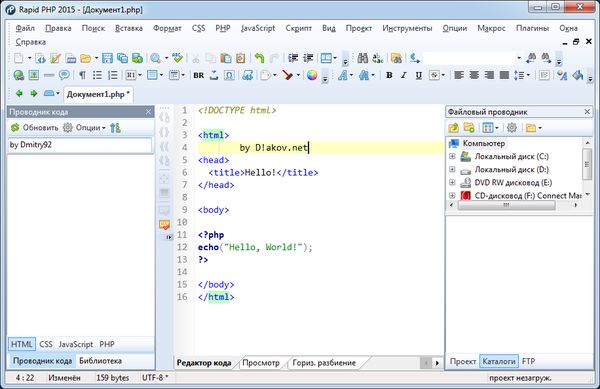Screen dimensions: 600x389
Task: Insert a horizontal rule icon
Action: (49, 75)
